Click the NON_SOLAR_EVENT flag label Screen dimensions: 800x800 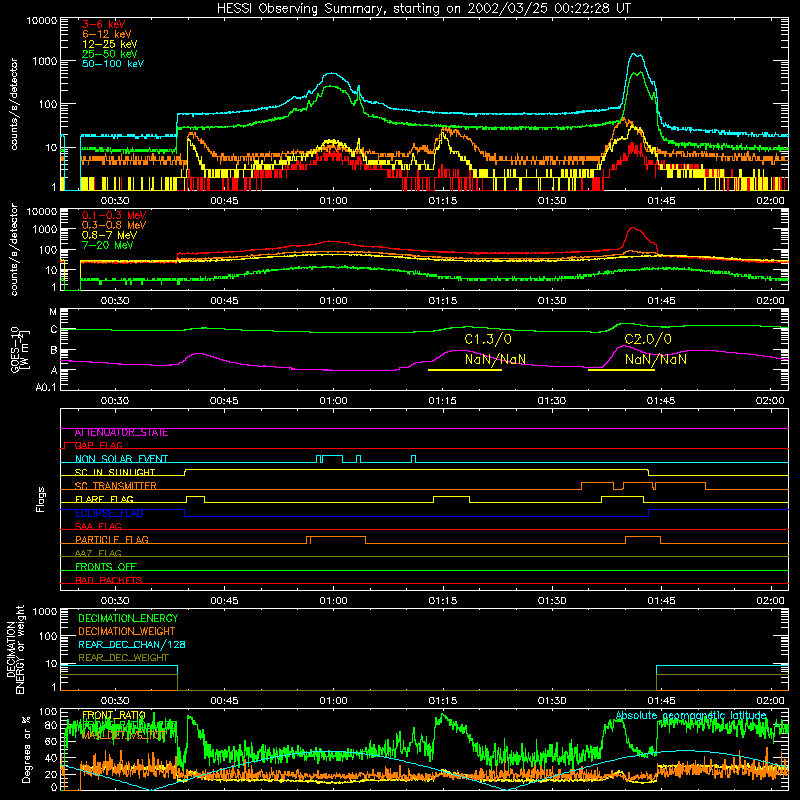coord(121,459)
